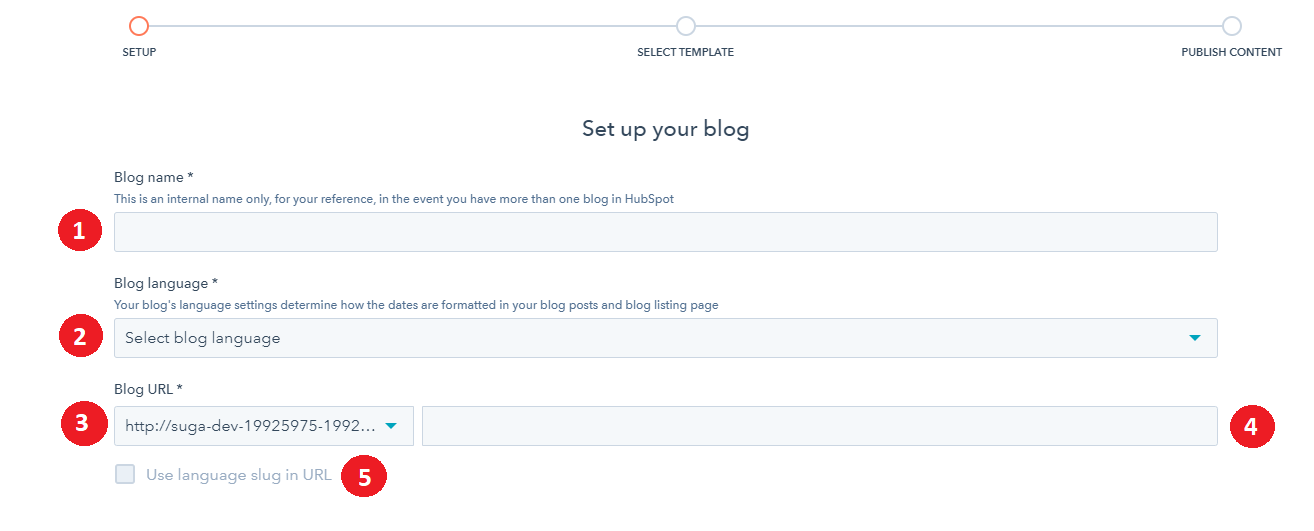
Task: Expand the blog language caret arrow
Action: (1194, 338)
